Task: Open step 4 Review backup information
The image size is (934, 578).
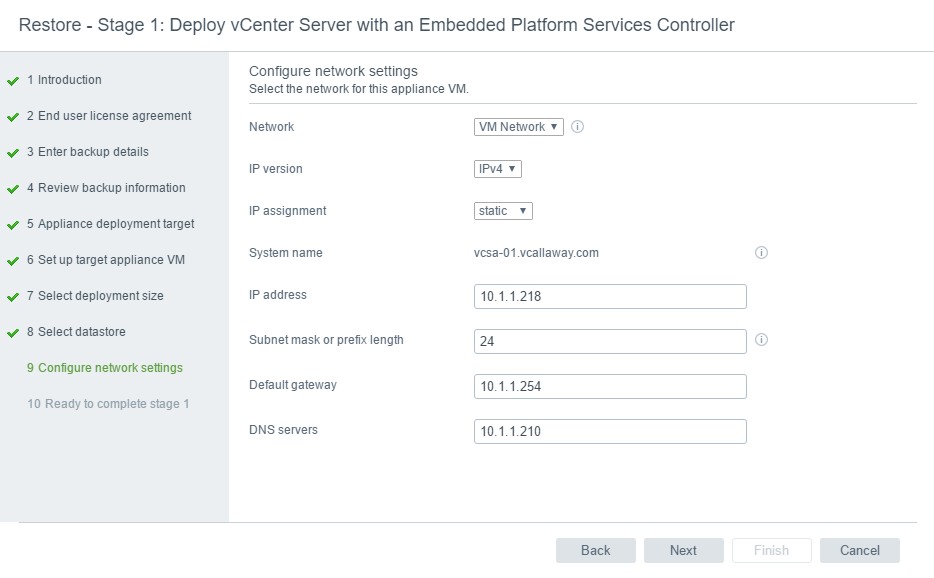Action: pos(106,188)
